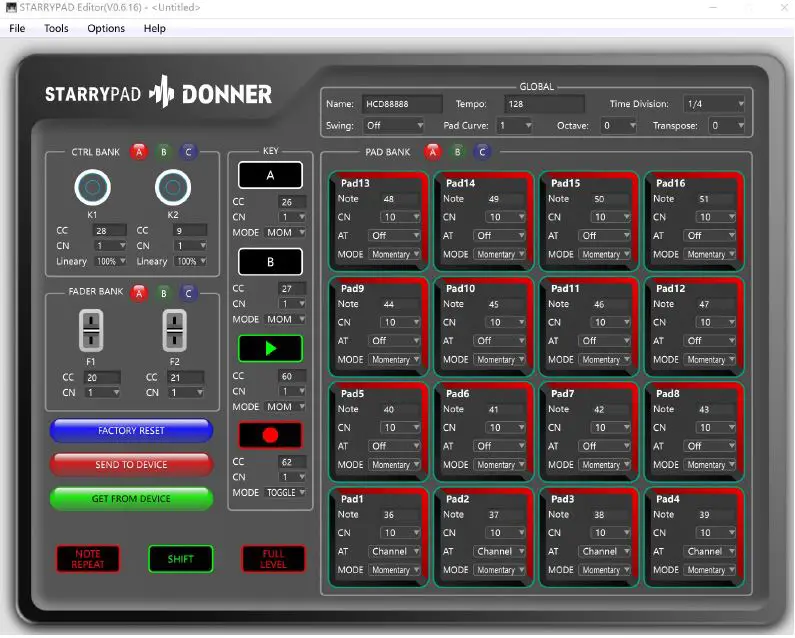Select the F1 fader icon
795x638 pixels.
(91, 331)
